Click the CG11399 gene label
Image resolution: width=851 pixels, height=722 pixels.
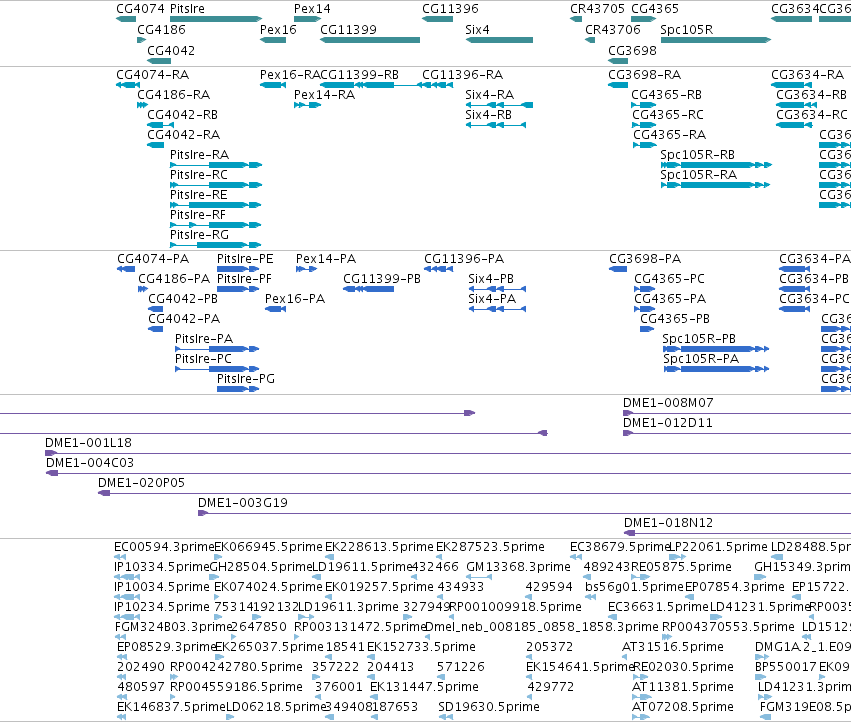(x=348, y=29)
